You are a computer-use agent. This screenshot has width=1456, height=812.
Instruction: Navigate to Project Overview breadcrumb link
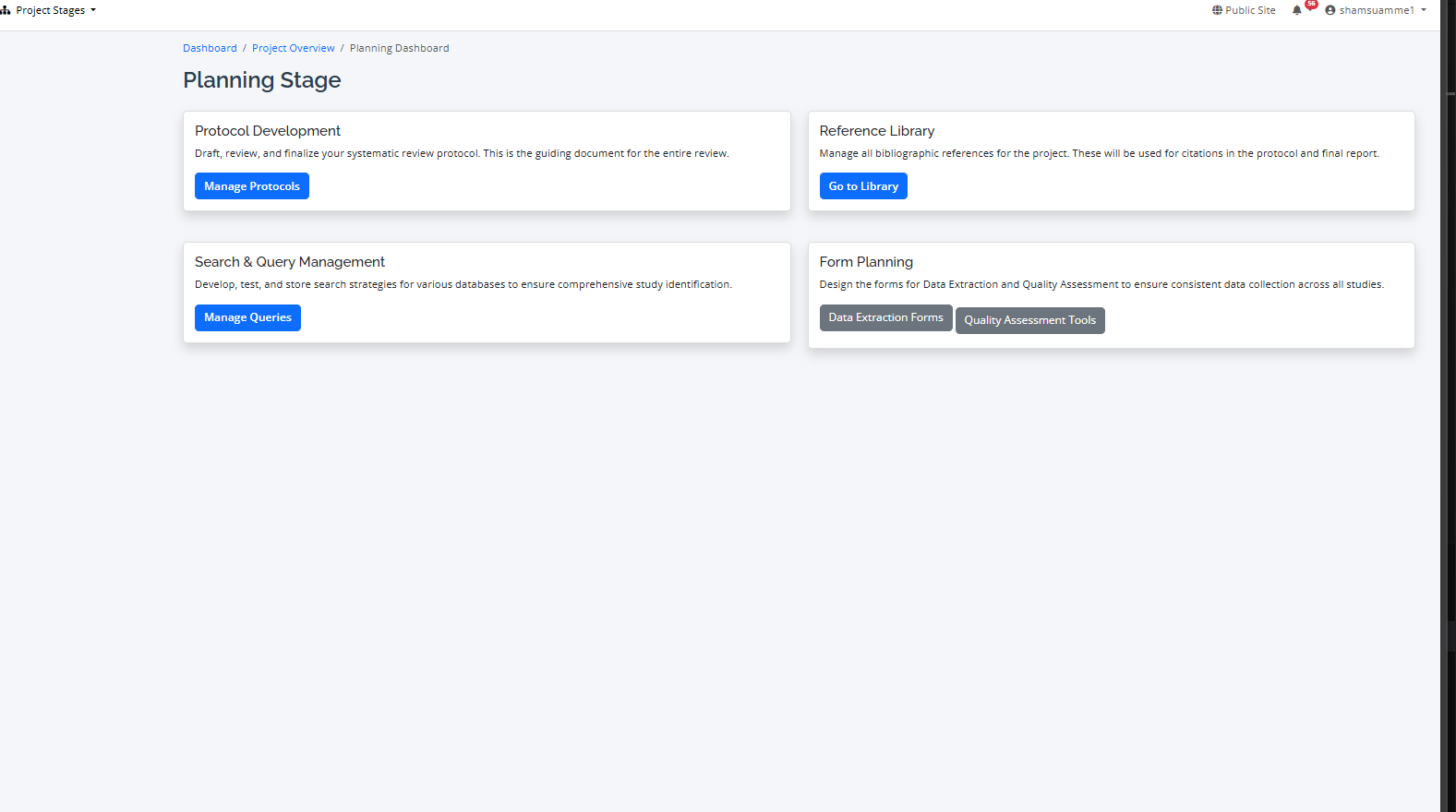293,48
